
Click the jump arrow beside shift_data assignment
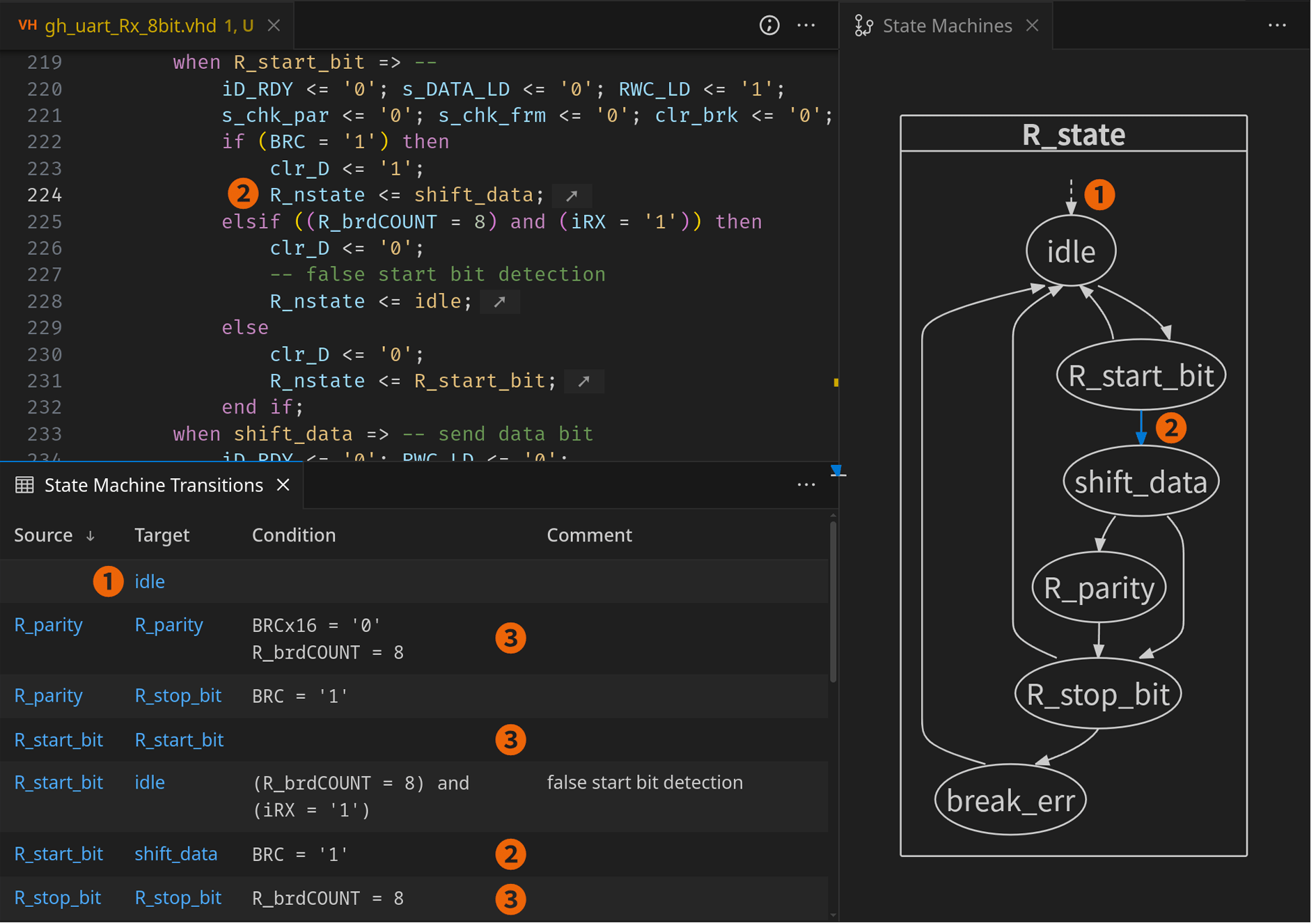pyautogui.click(x=572, y=196)
